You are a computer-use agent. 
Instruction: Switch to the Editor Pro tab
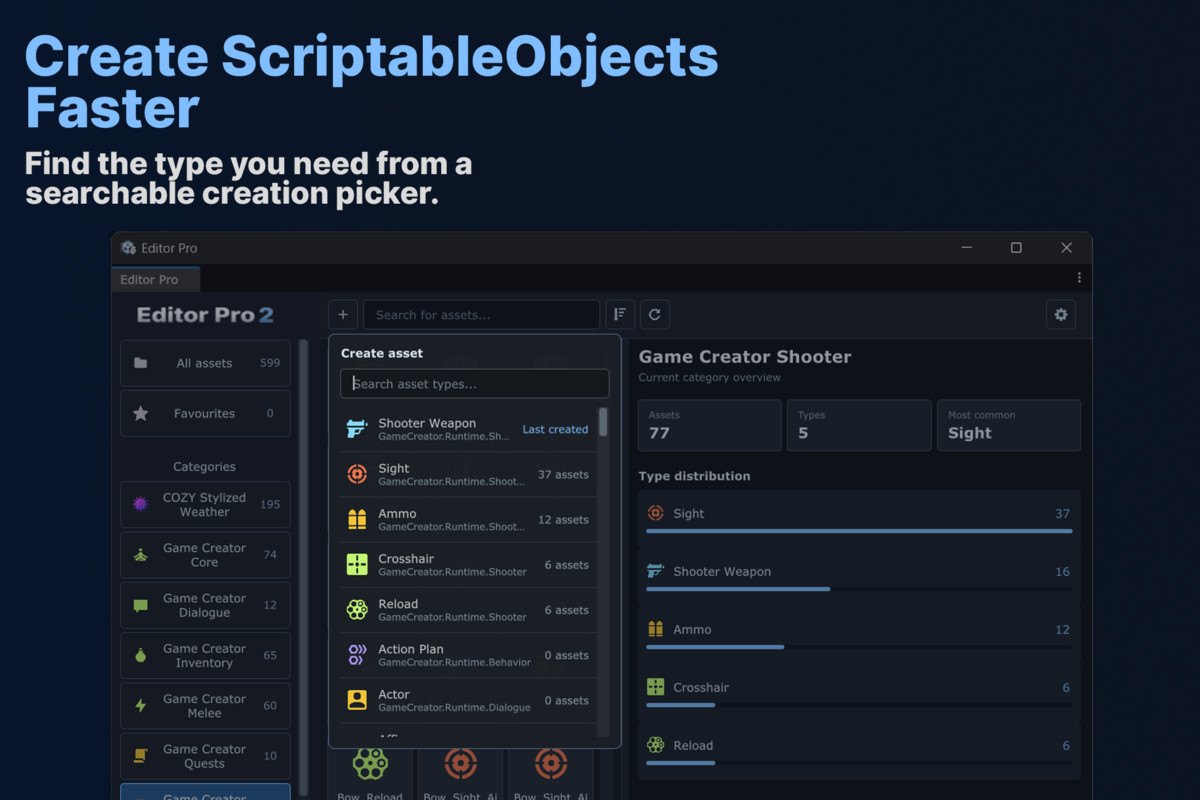[156, 279]
